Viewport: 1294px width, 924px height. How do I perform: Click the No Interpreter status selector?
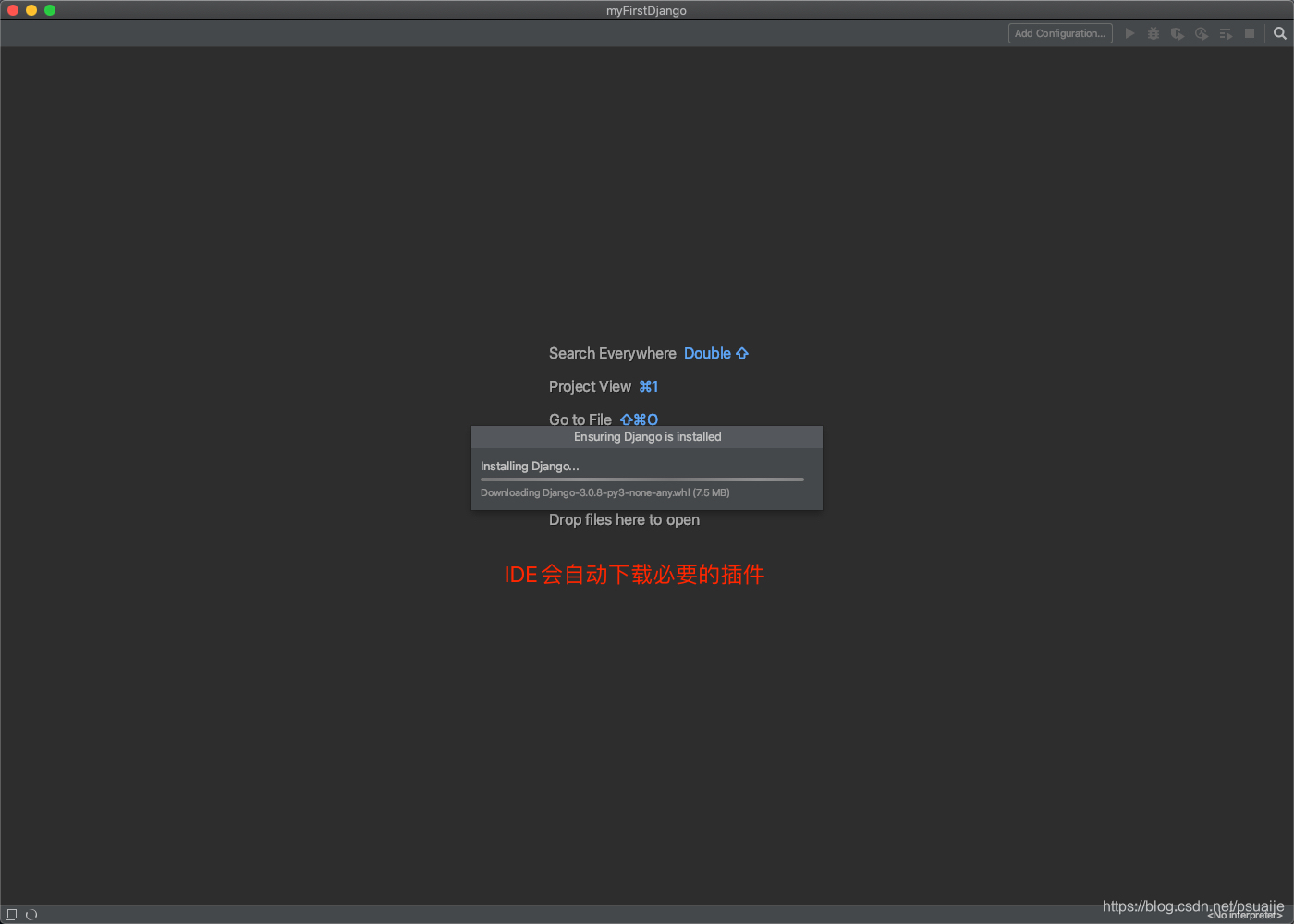(x=1243, y=915)
